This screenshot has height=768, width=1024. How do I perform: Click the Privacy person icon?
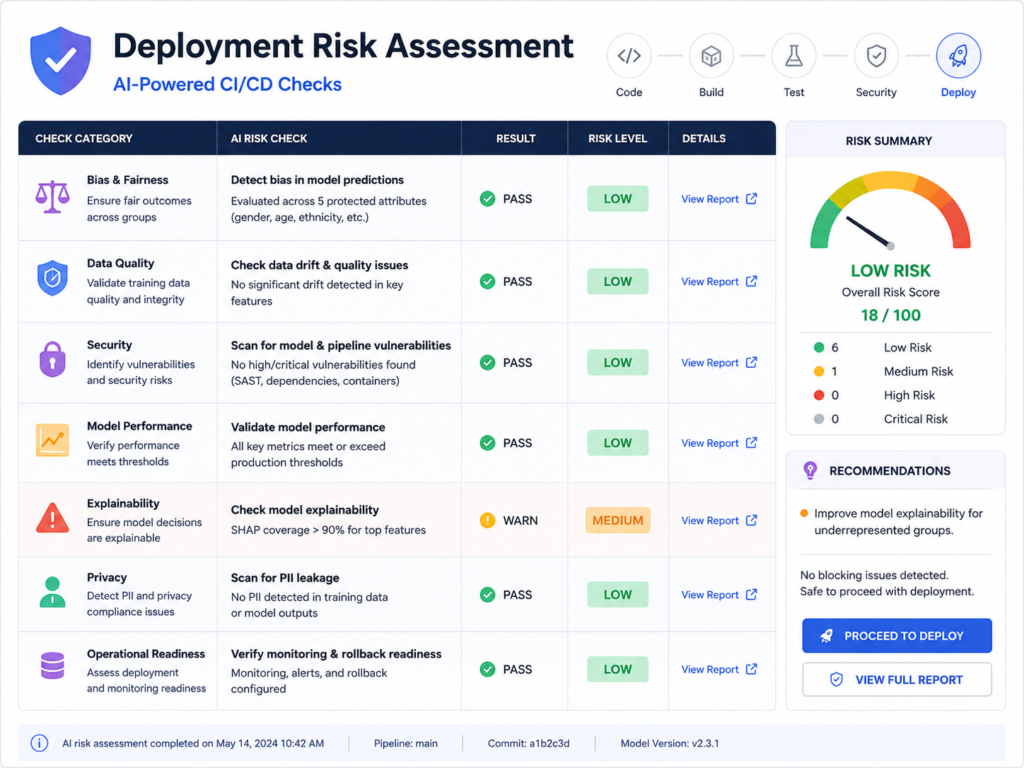(52, 592)
